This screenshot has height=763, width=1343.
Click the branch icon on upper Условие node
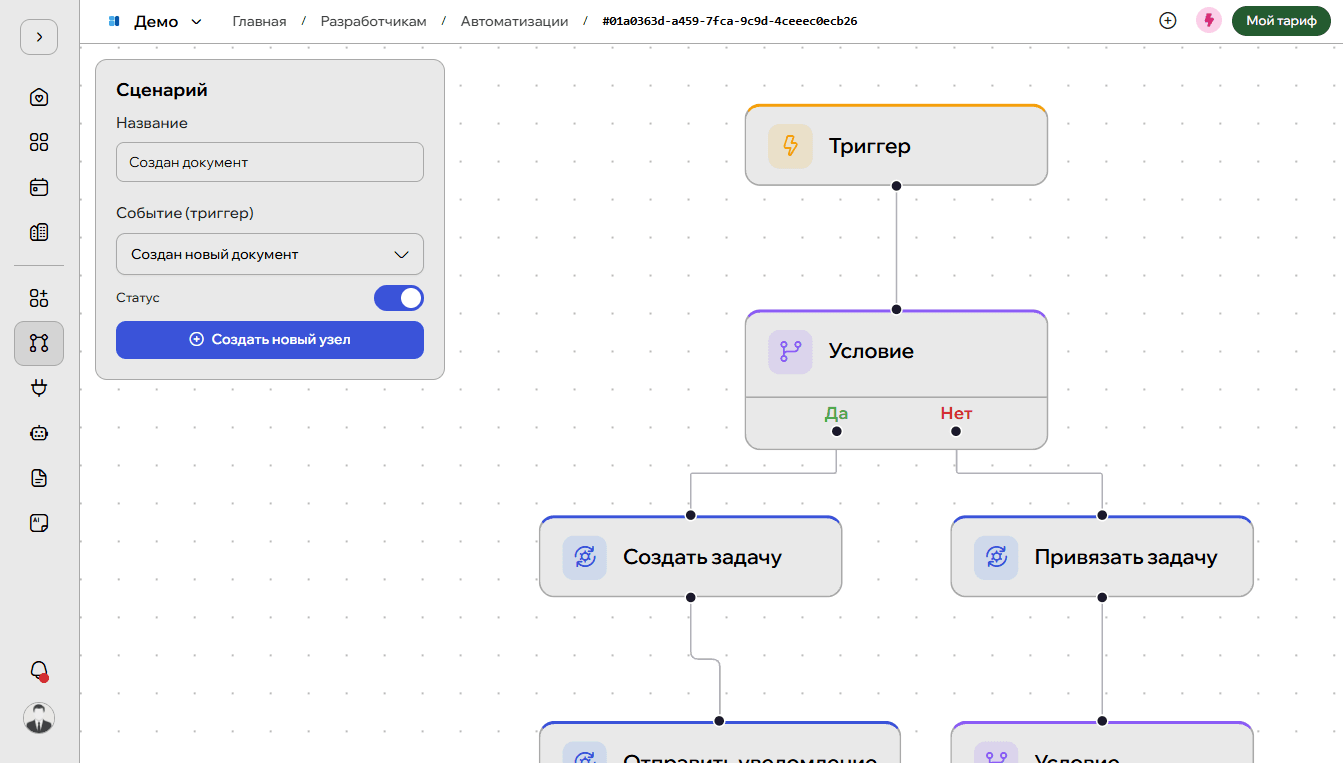click(790, 352)
